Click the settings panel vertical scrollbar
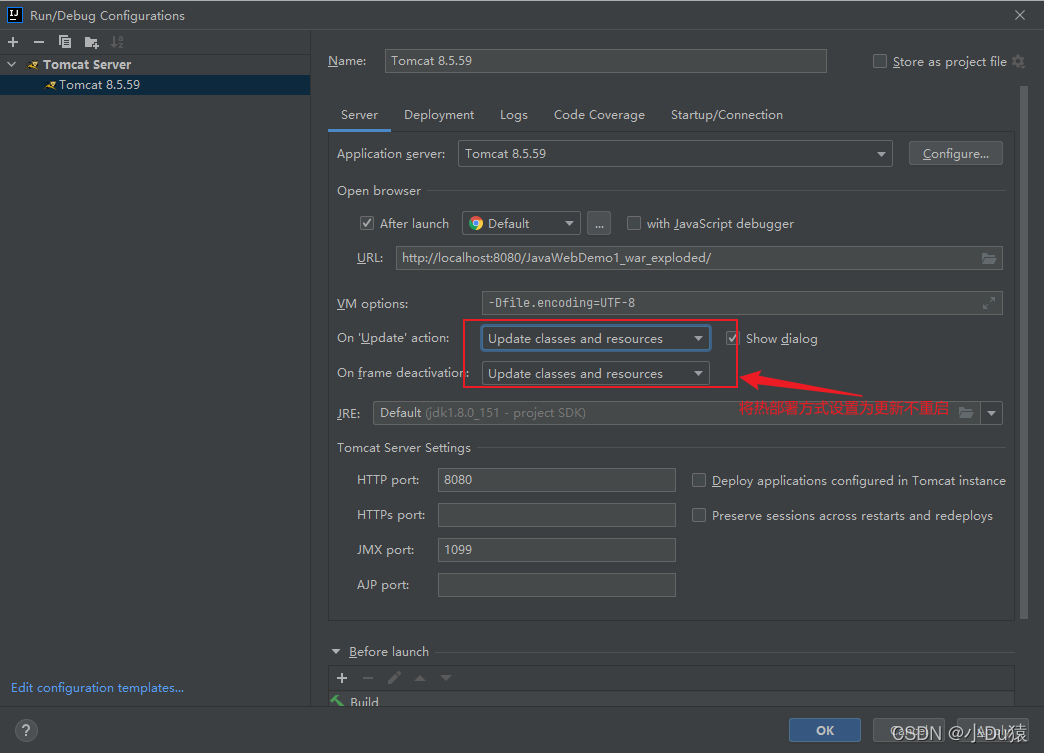1044x753 pixels. pyautogui.click(x=1024, y=353)
